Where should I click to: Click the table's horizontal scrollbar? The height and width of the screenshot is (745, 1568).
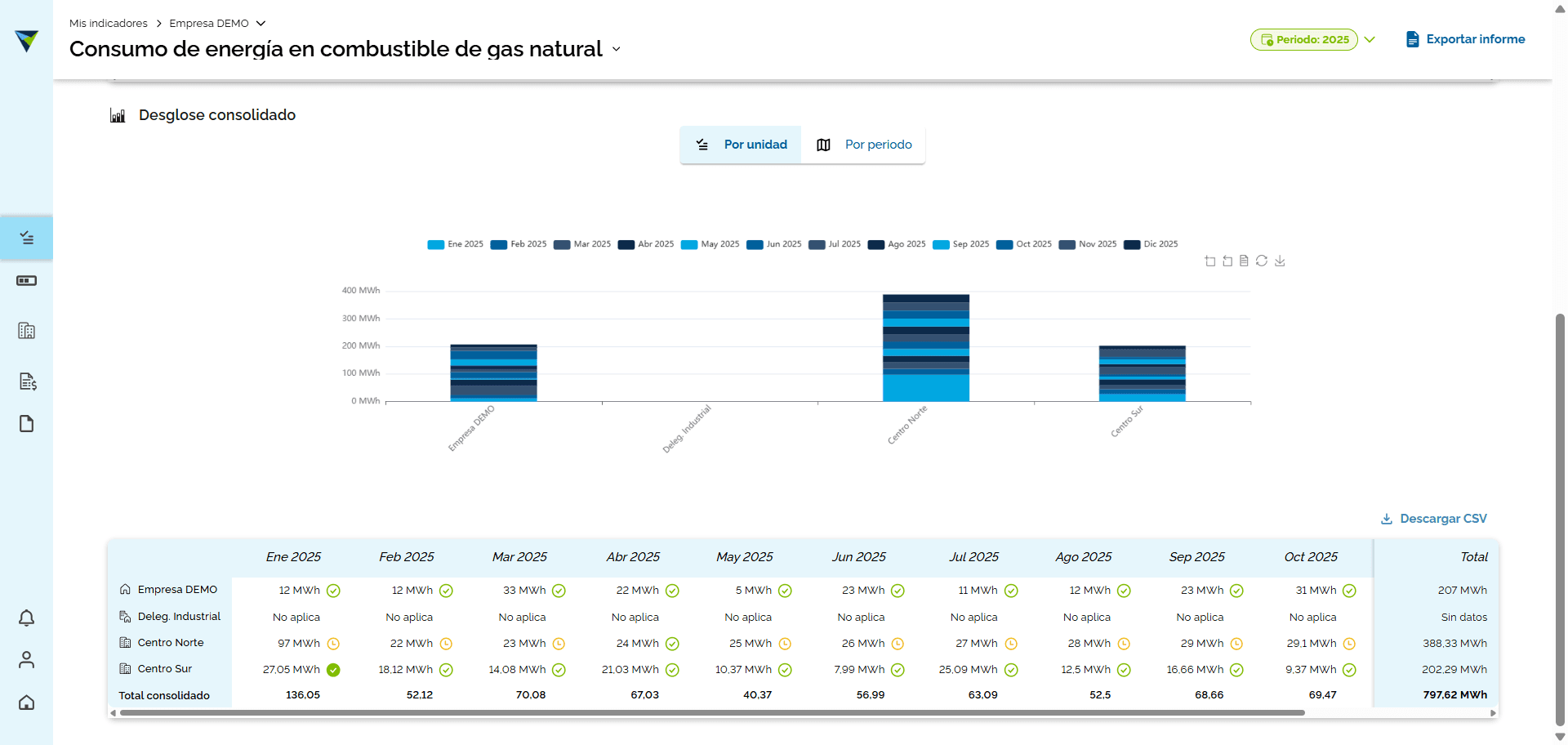click(712, 713)
